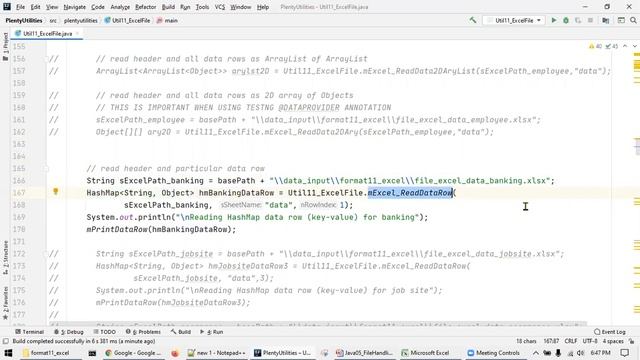Open the VCS menu
The width and height of the screenshot is (640, 360).
click(220, 7)
